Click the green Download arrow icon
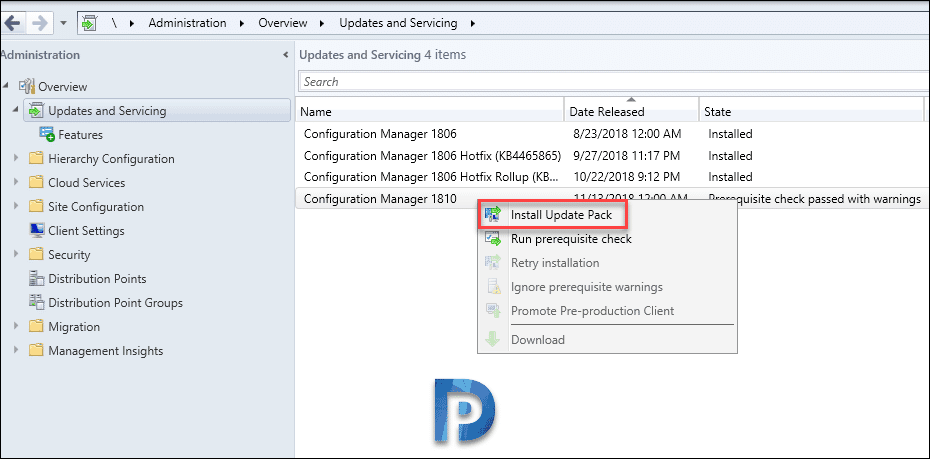Screen dimensions: 930x459 493,340
